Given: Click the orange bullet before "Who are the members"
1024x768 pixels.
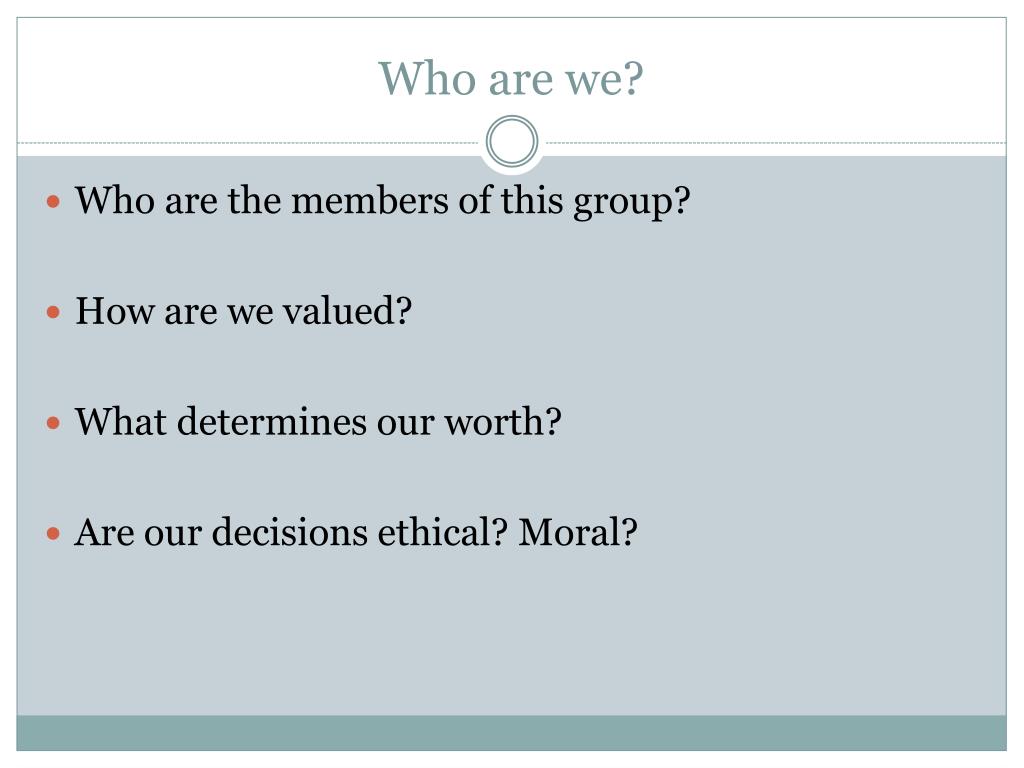Looking at the screenshot, I should click(54, 202).
